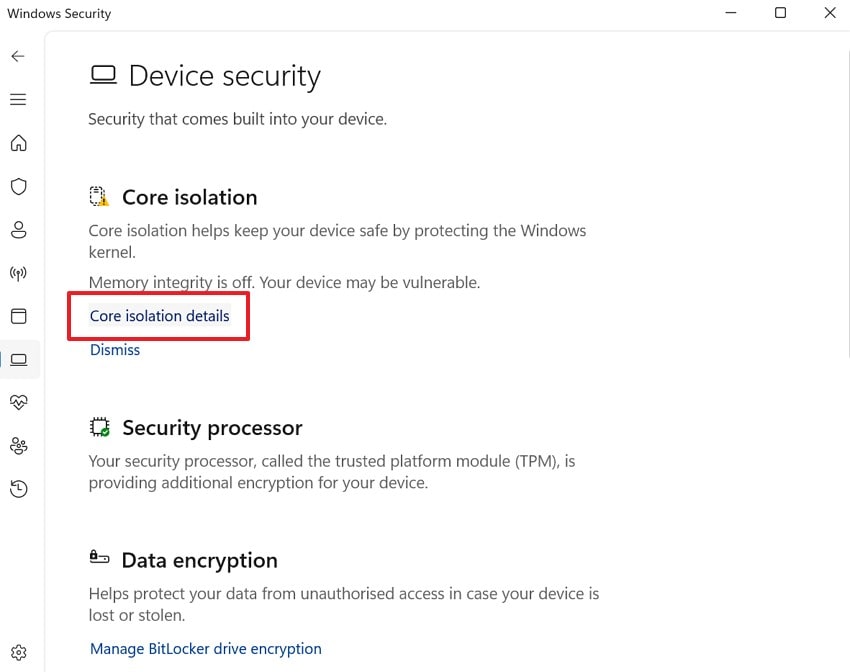Open Virus & threat protection via shield icon

tap(18, 186)
